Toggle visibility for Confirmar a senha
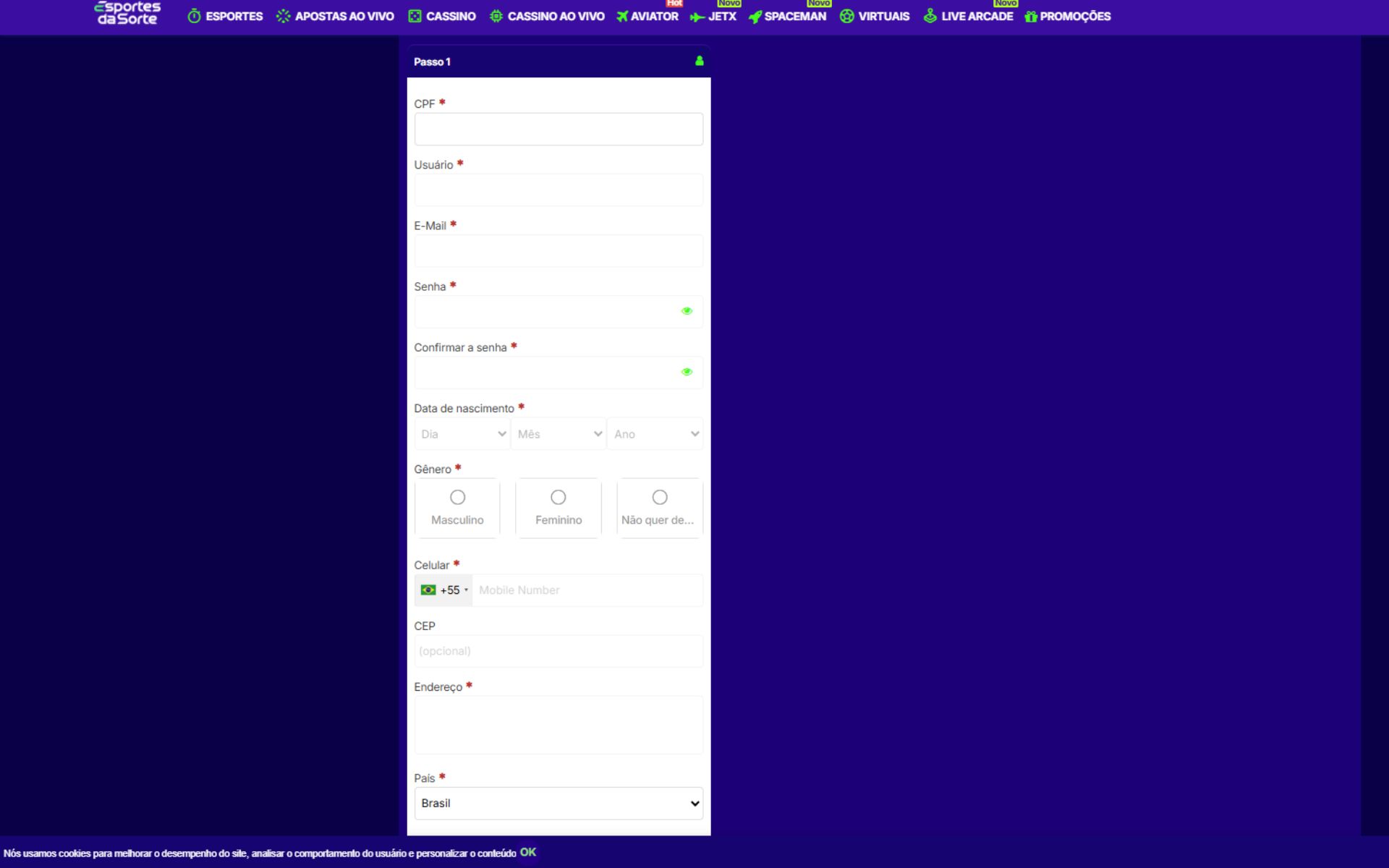Image resolution: width=1389 pixels, height=868 pixels. [x=687, y=372]
